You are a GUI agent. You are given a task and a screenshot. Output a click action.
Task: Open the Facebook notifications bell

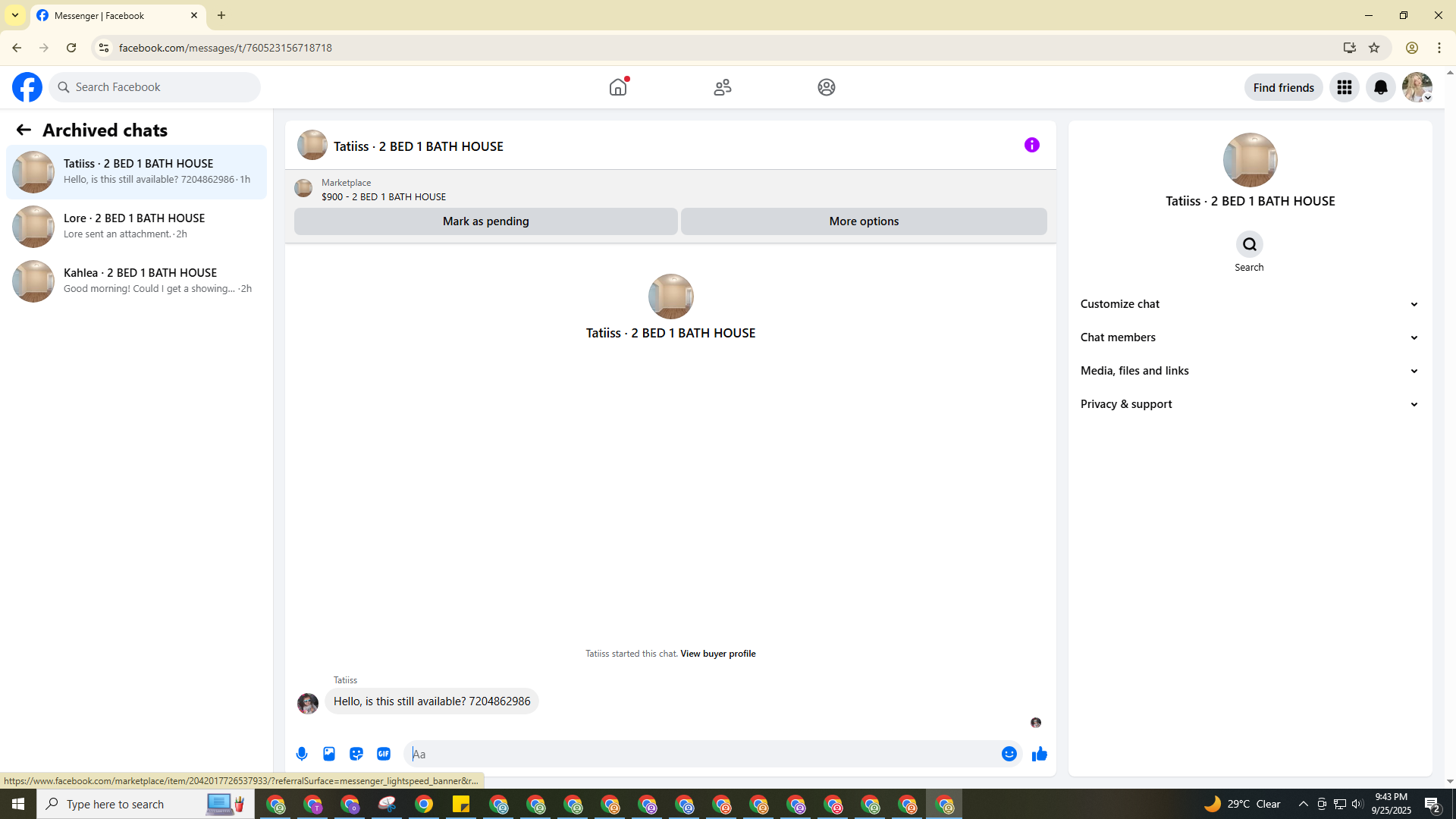(1380, 88)
